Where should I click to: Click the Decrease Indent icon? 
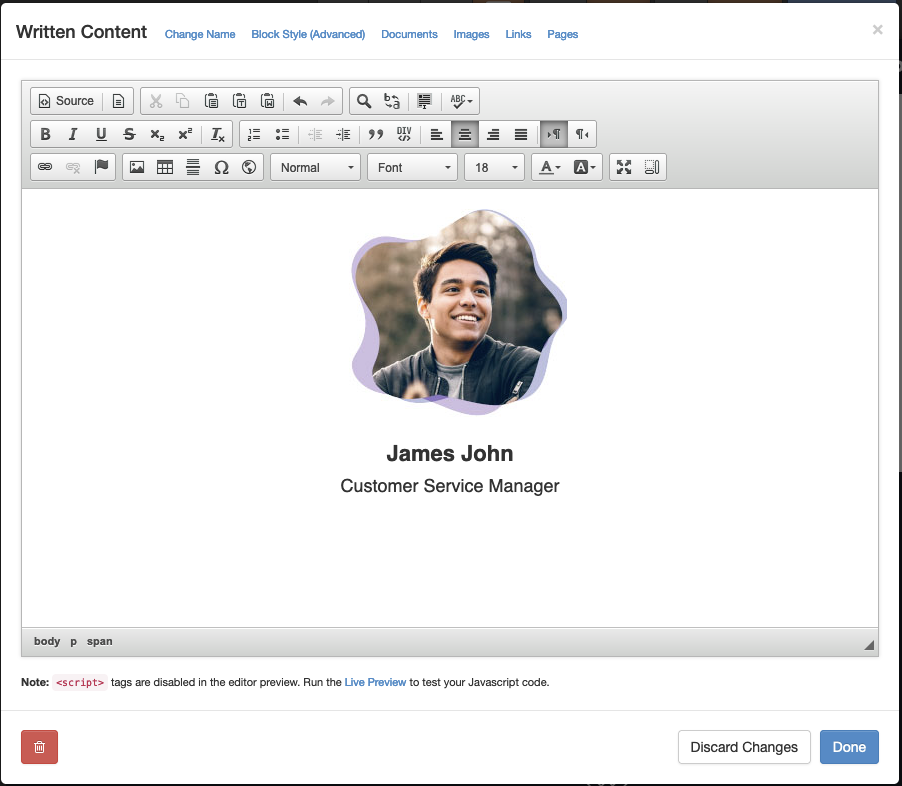tap(315, 135)
